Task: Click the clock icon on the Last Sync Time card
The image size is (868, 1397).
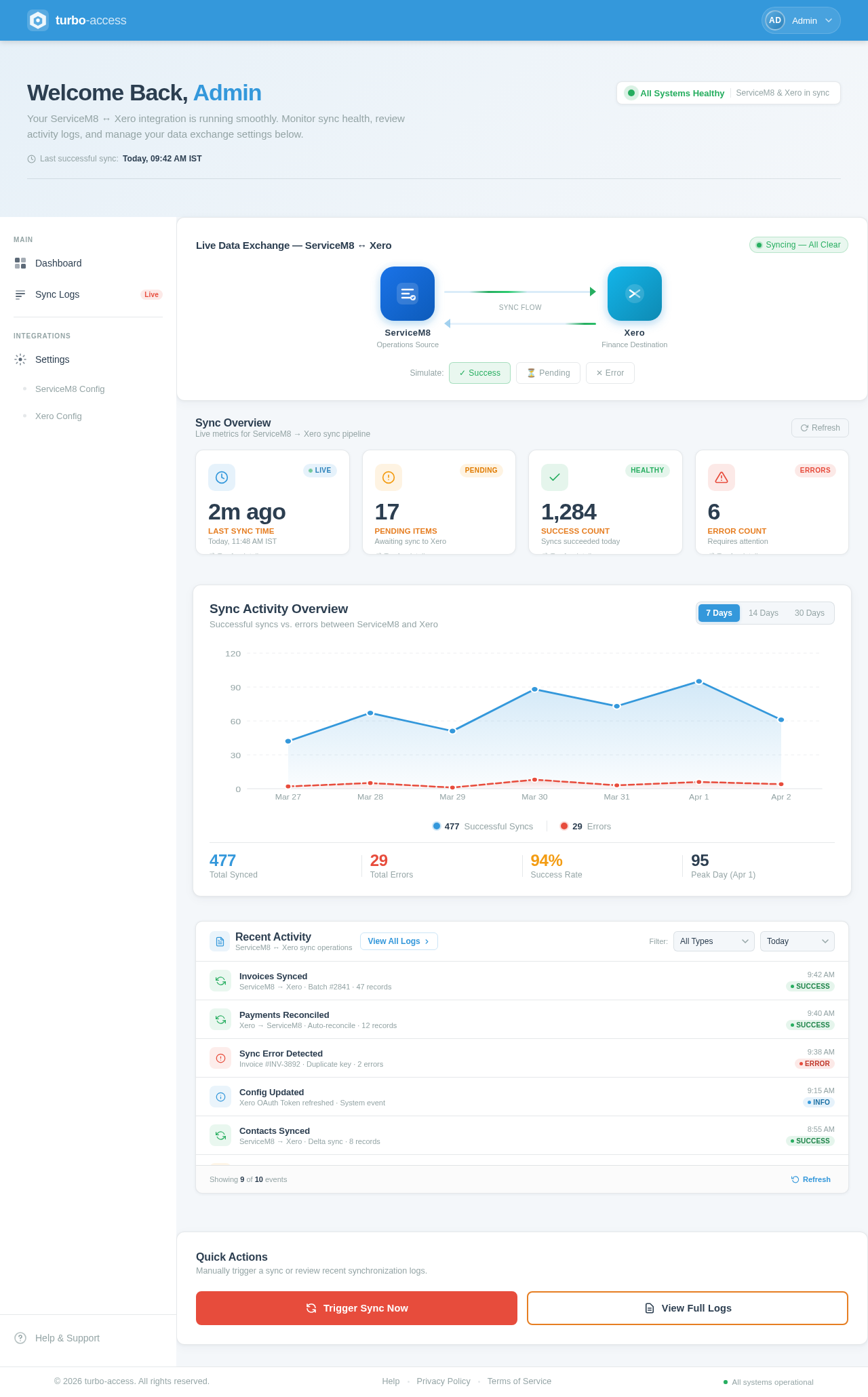Action: click(222, 477)
